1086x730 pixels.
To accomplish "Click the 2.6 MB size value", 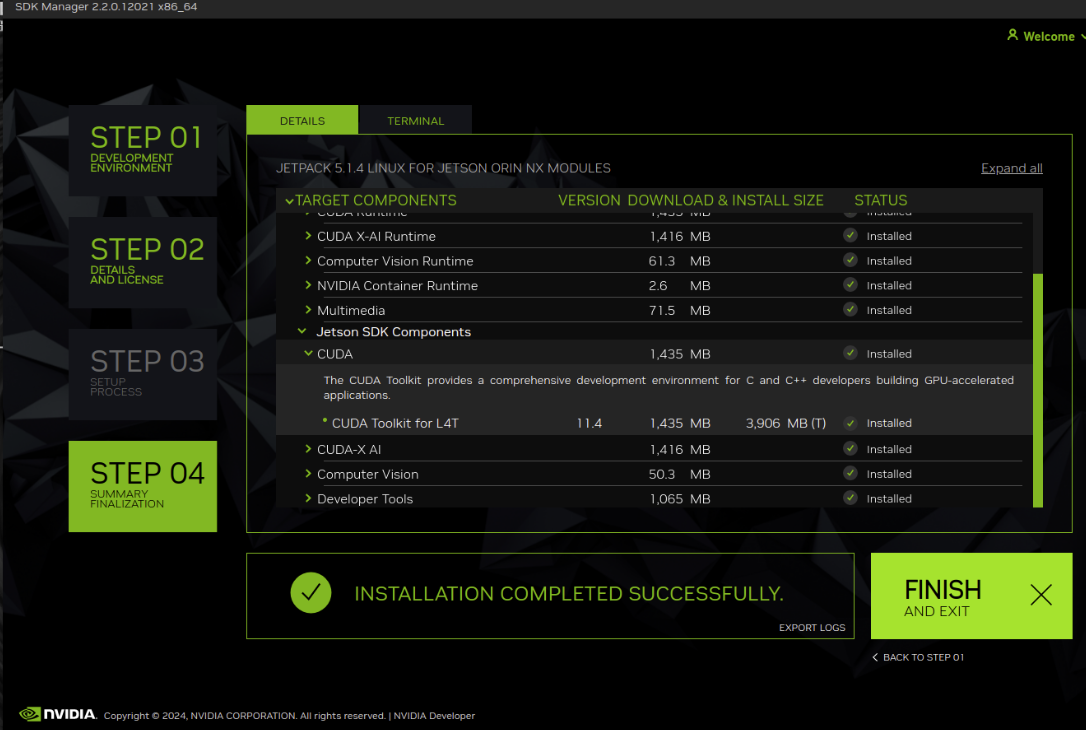I will [x=679, y=285].
